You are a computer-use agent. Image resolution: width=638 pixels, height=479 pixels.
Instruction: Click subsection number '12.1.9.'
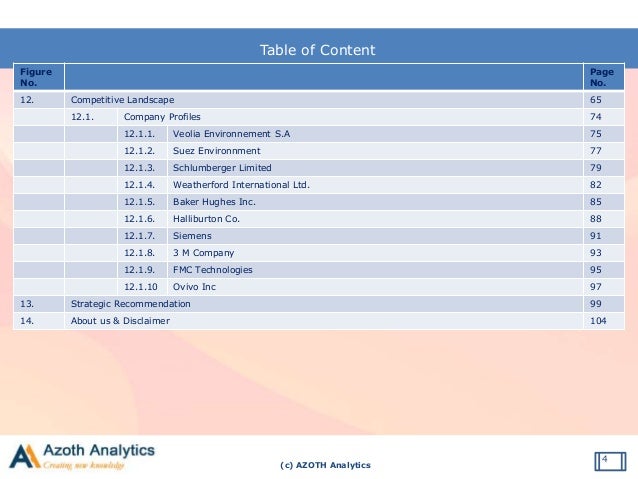point(139,270)
